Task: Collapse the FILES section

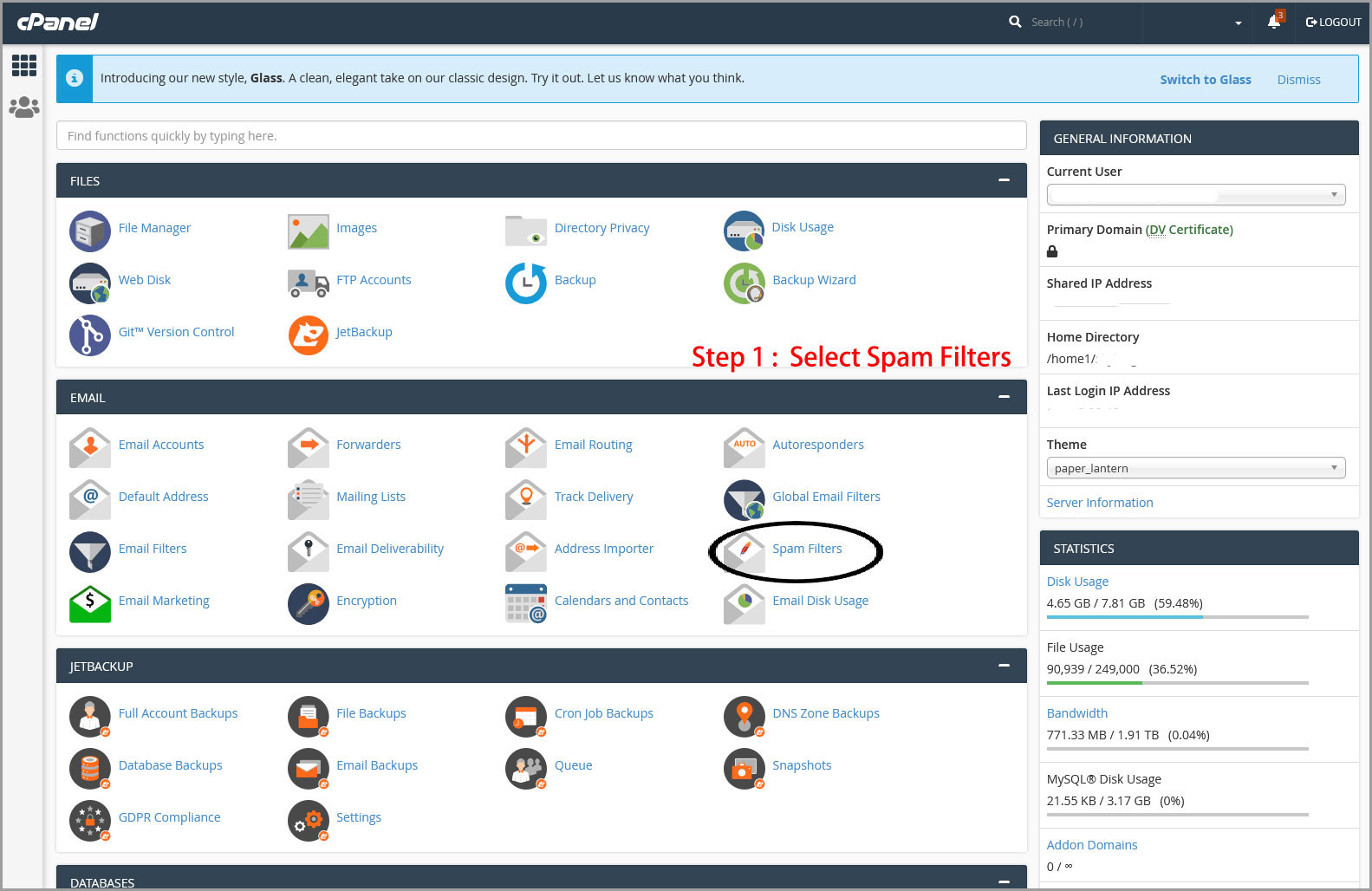Action: tap(1004, 180)
